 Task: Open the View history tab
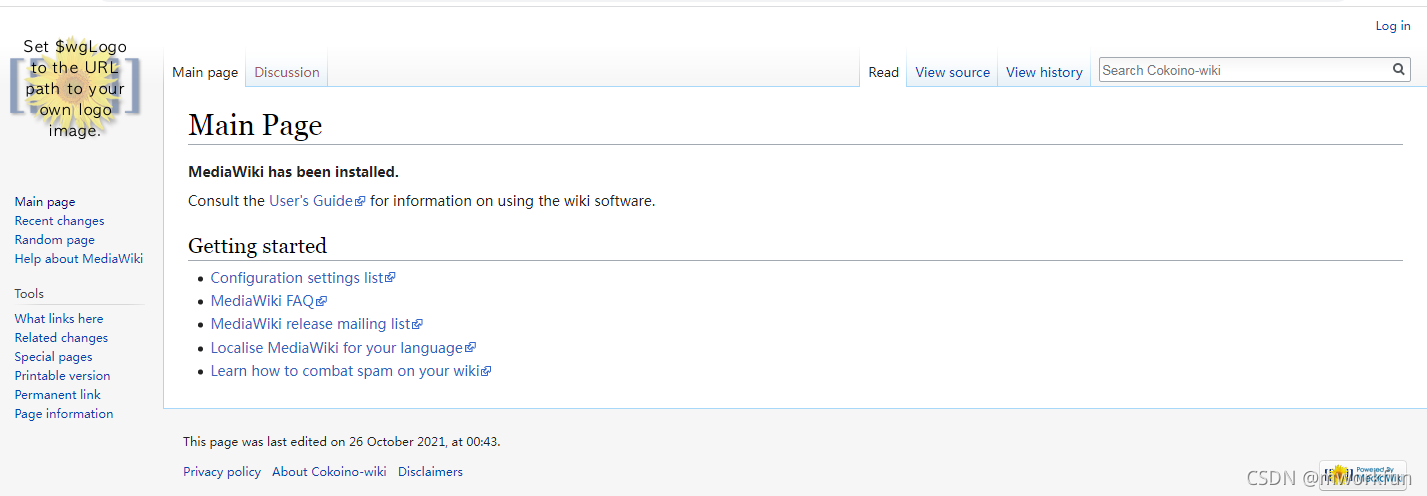[x=1044, y=72]
